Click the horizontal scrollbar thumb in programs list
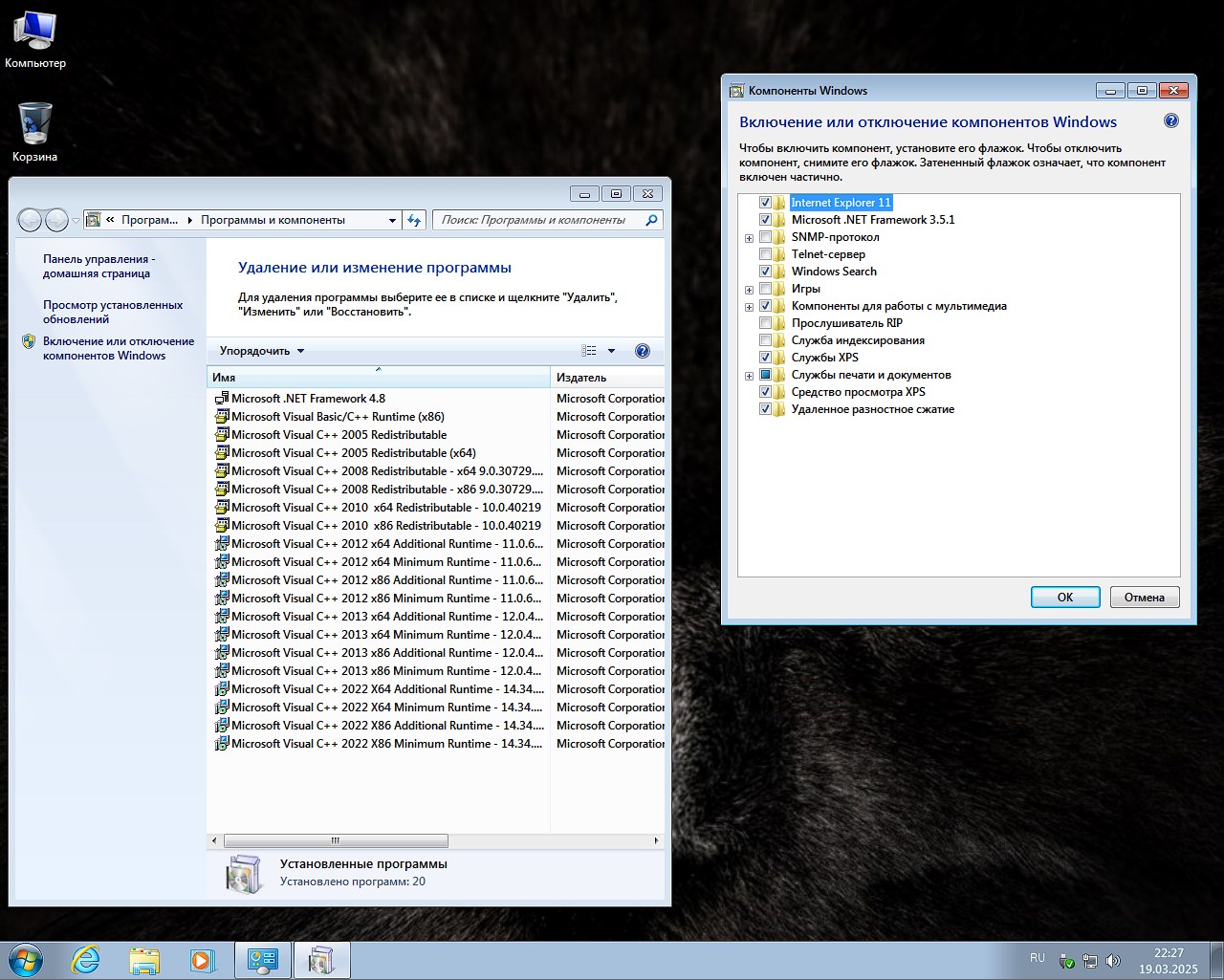1224x980 pixels. click(x=335, y=841)
